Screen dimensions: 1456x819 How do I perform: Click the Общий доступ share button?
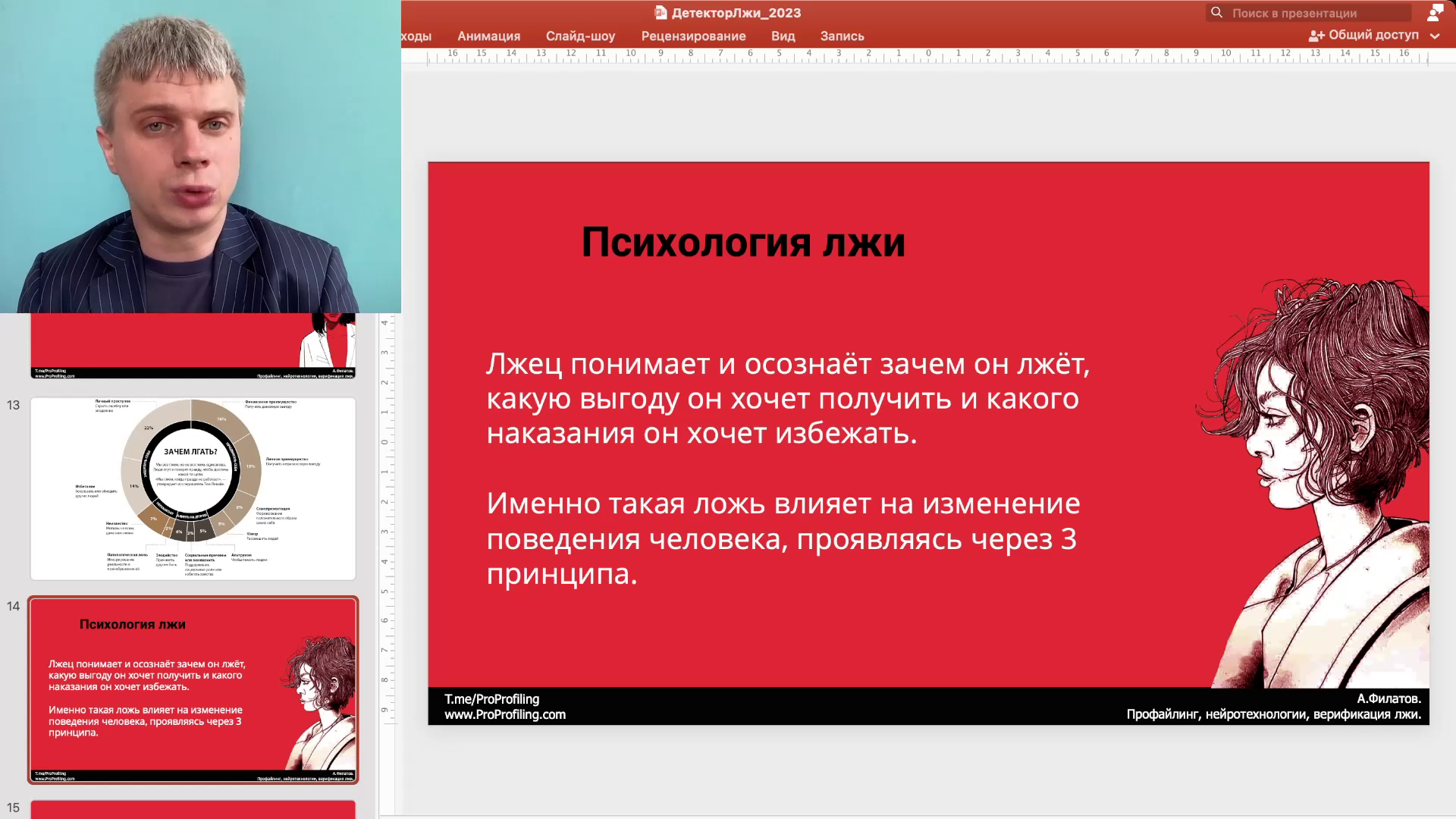click(1363, 35)
